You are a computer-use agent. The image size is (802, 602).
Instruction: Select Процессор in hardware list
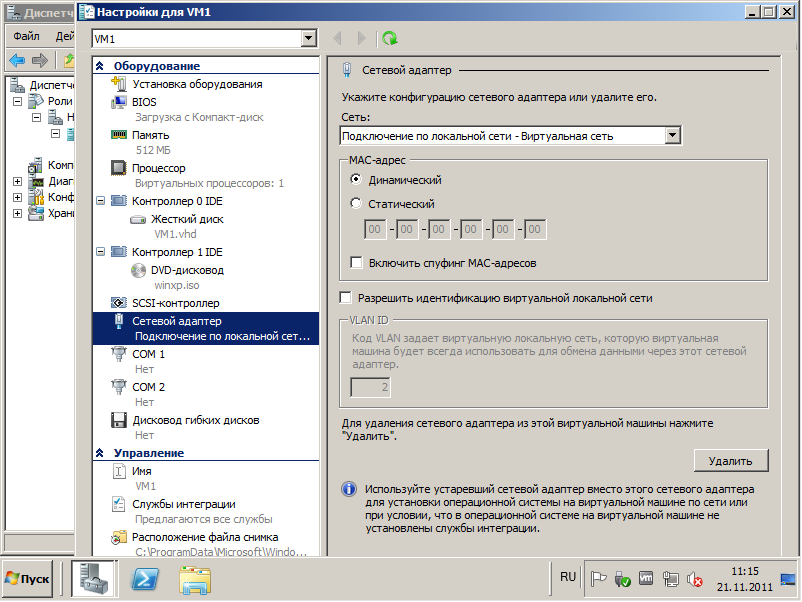click(158, 168)
